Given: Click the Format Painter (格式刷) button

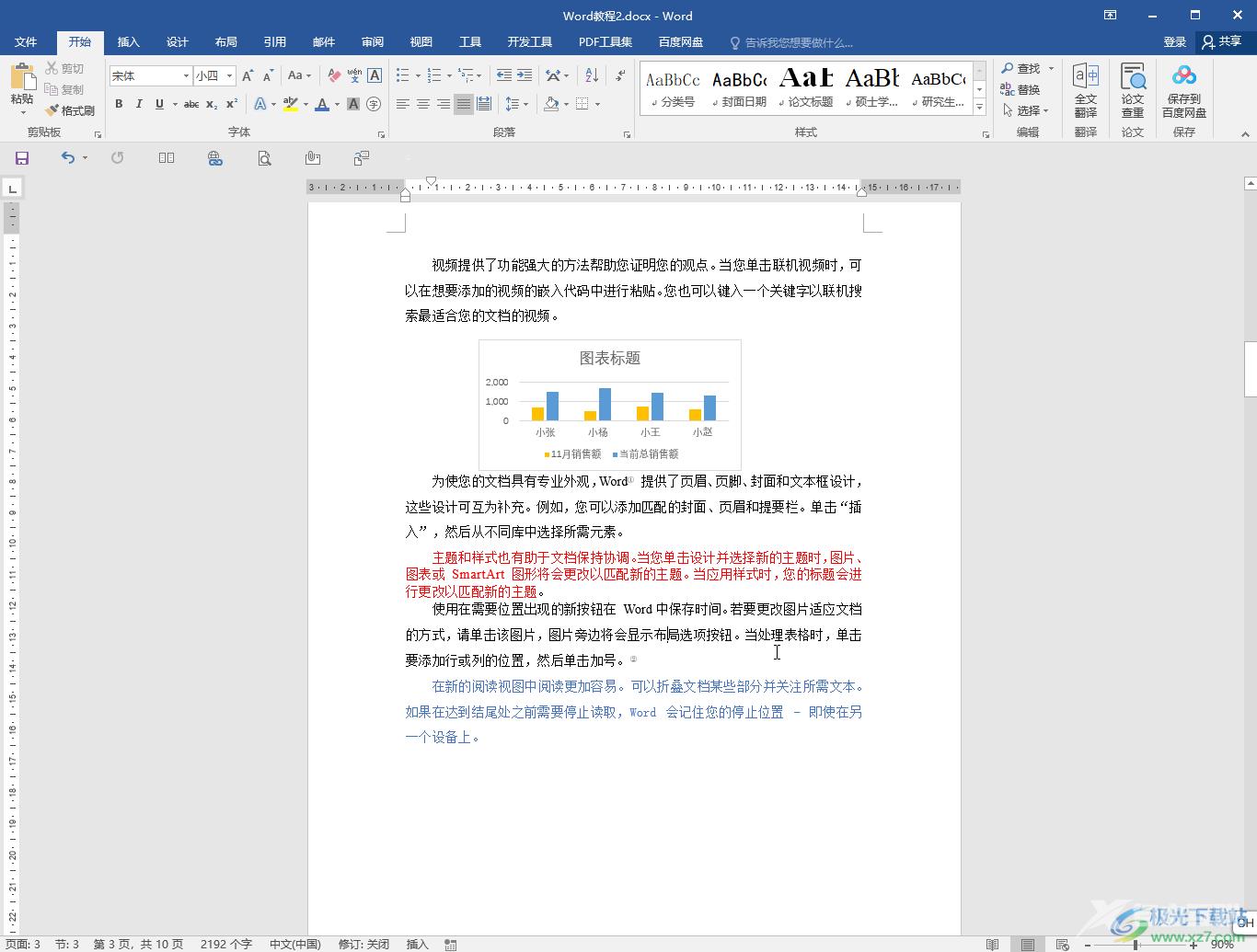Looking at the screenshot, I should click(x=70, y=110).
